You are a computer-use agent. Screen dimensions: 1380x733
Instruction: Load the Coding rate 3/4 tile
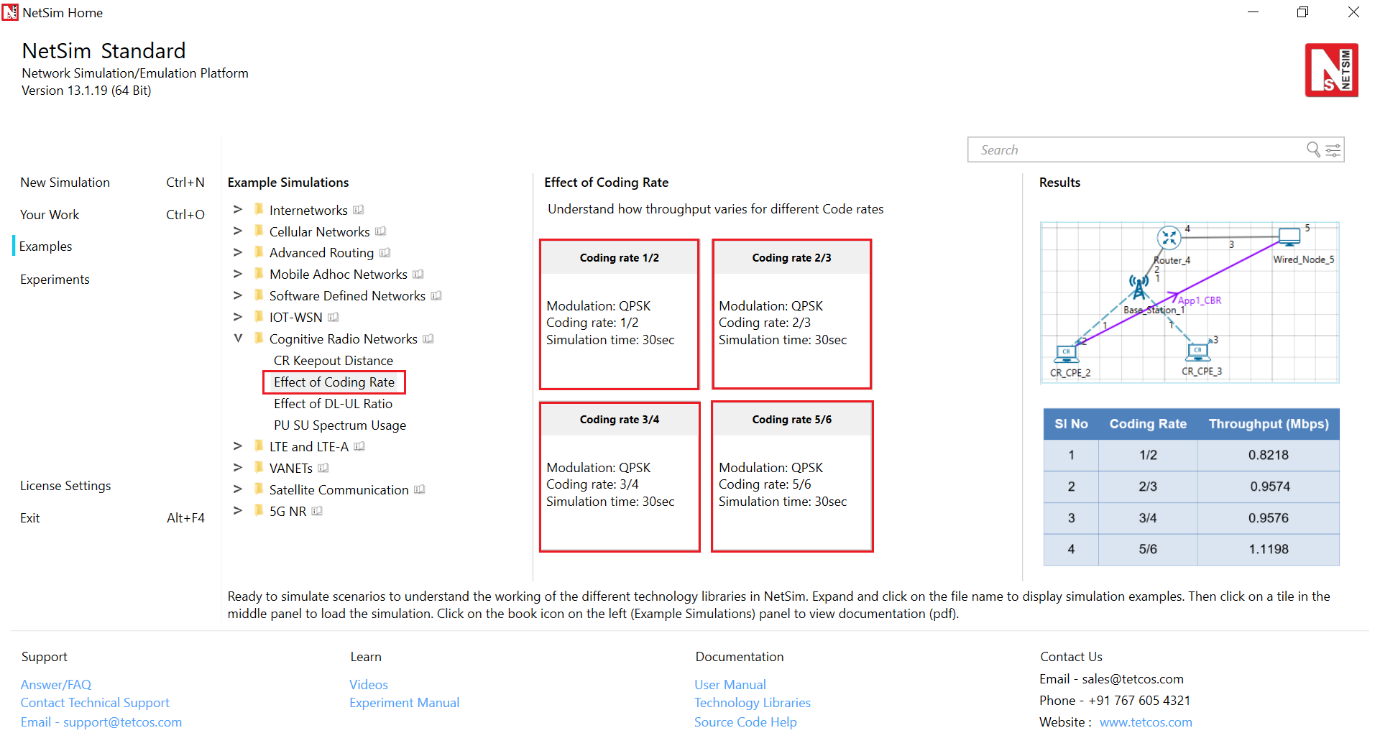click(619, 476)
